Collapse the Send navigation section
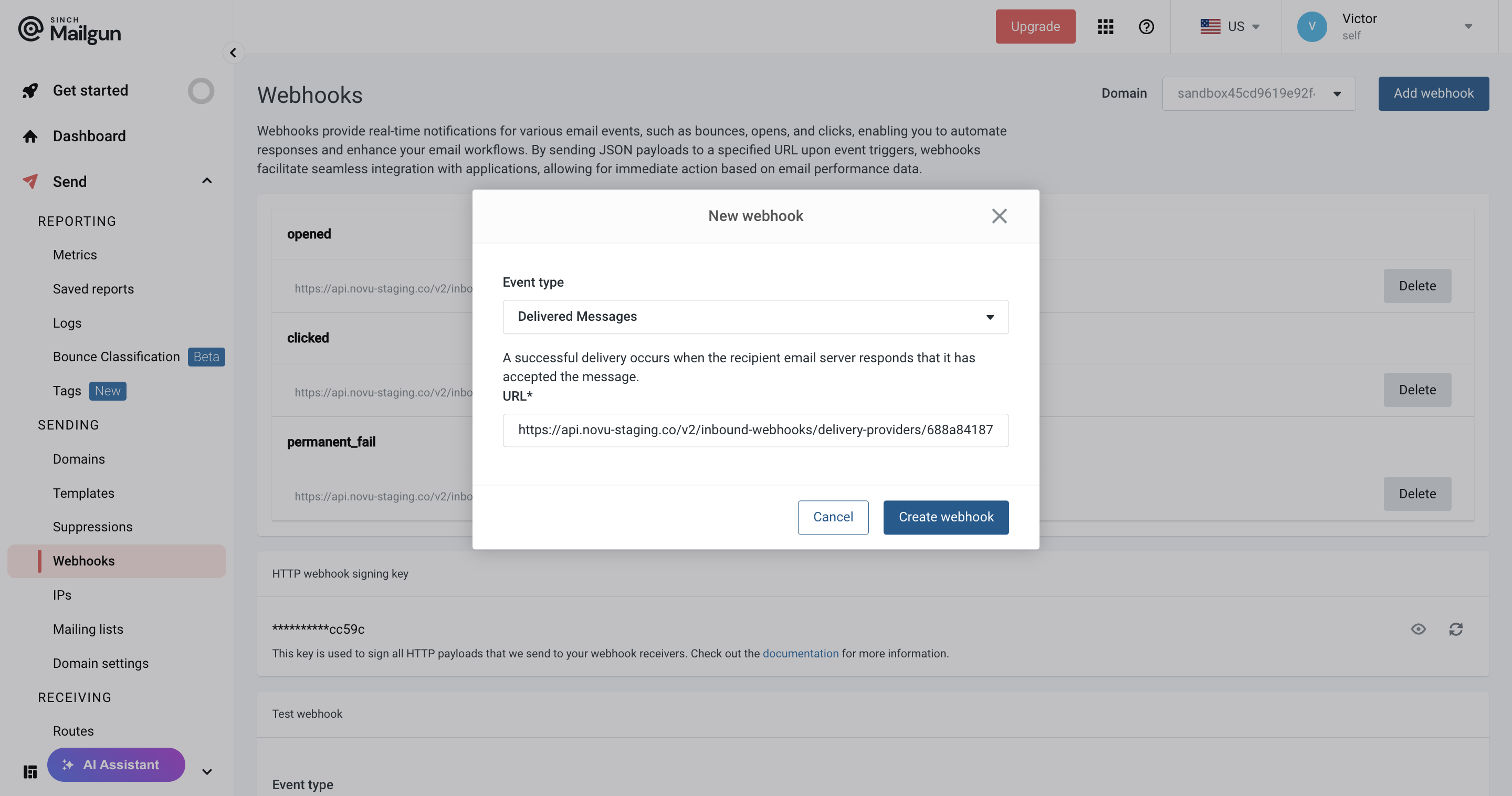Viewport: 1512px width, 796px height. coord(207,181)
